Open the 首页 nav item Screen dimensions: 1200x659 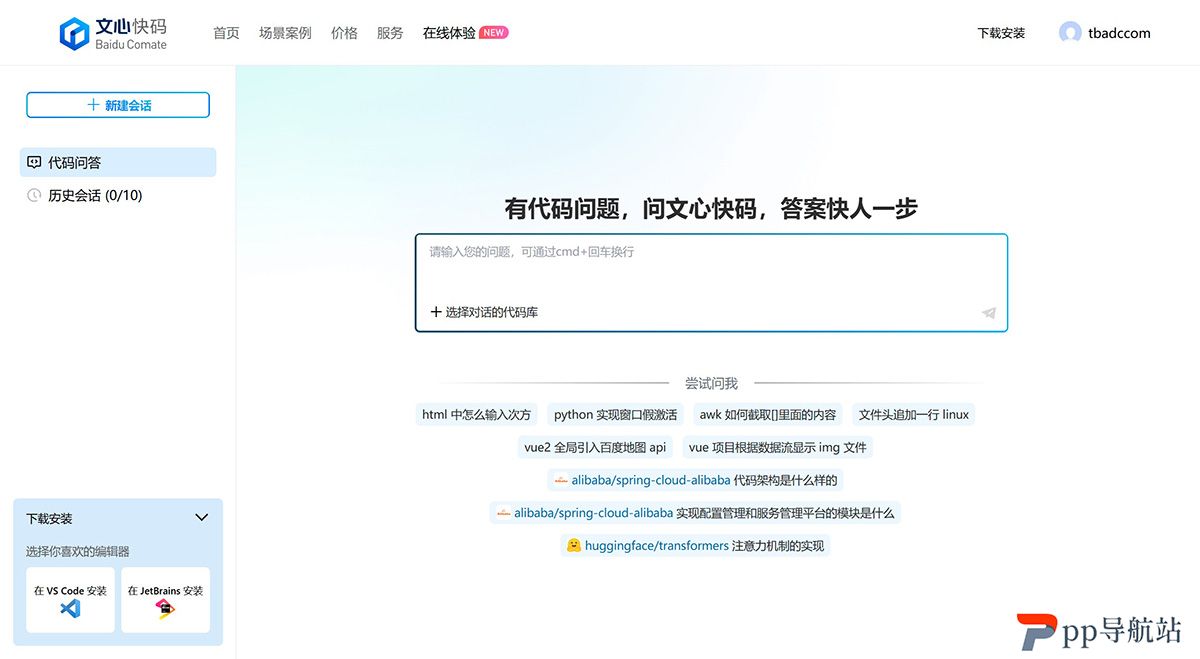tap(226, 33)
